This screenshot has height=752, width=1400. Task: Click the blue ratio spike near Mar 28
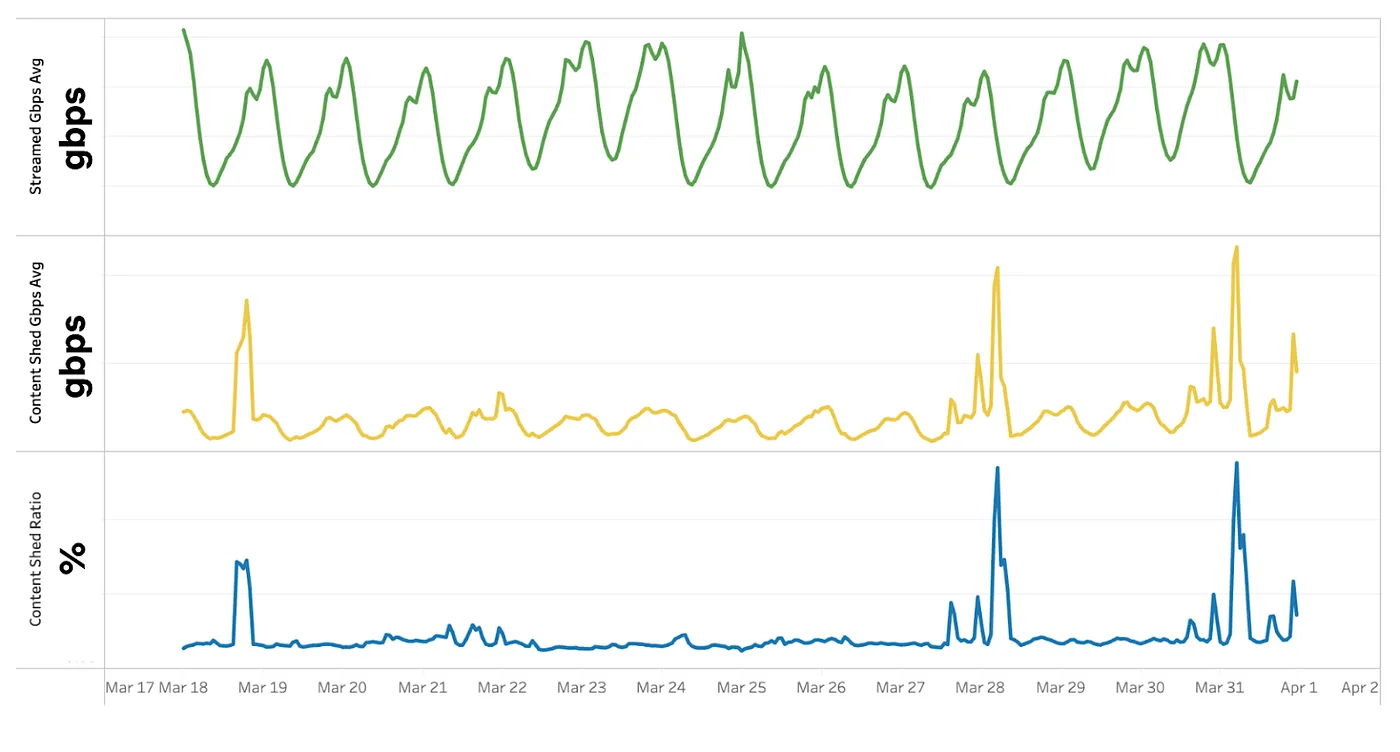point(997,469)
